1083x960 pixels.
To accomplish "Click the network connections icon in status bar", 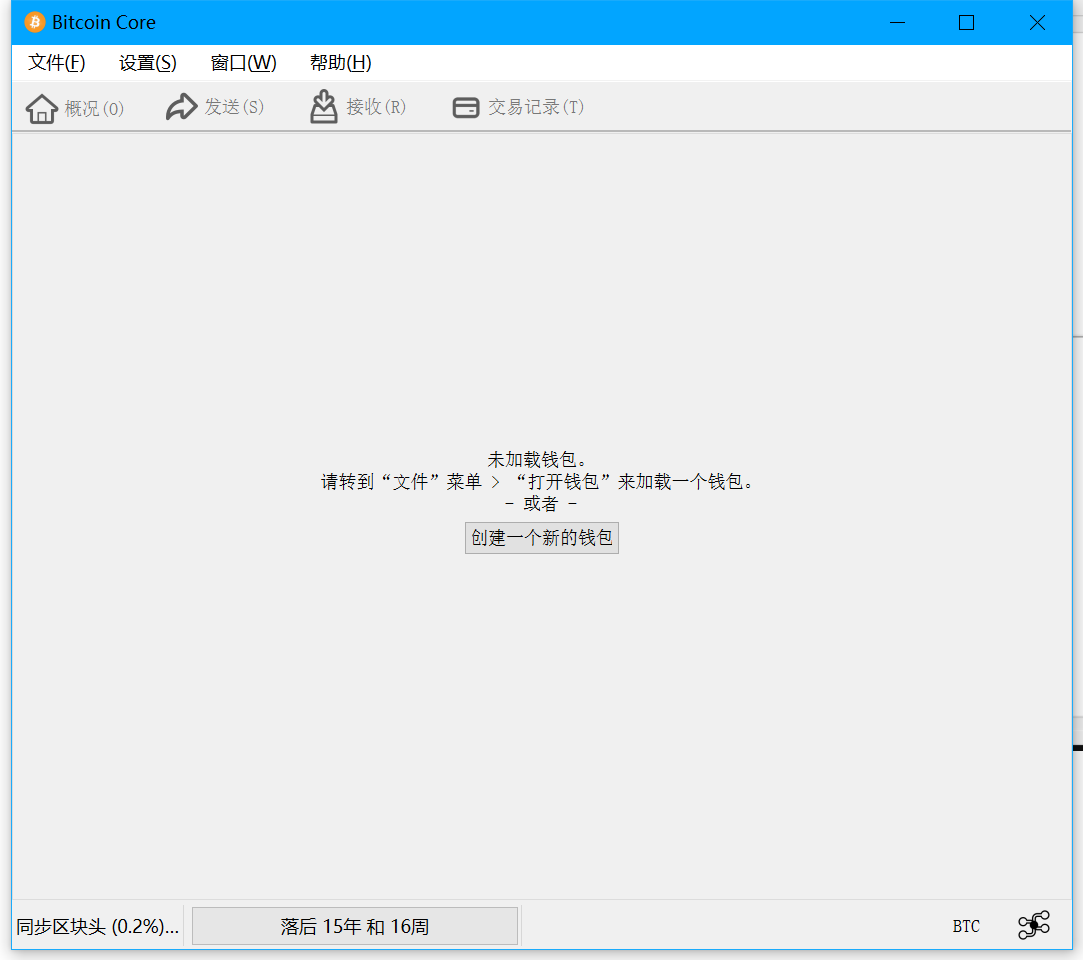I will coord(1033,925).
